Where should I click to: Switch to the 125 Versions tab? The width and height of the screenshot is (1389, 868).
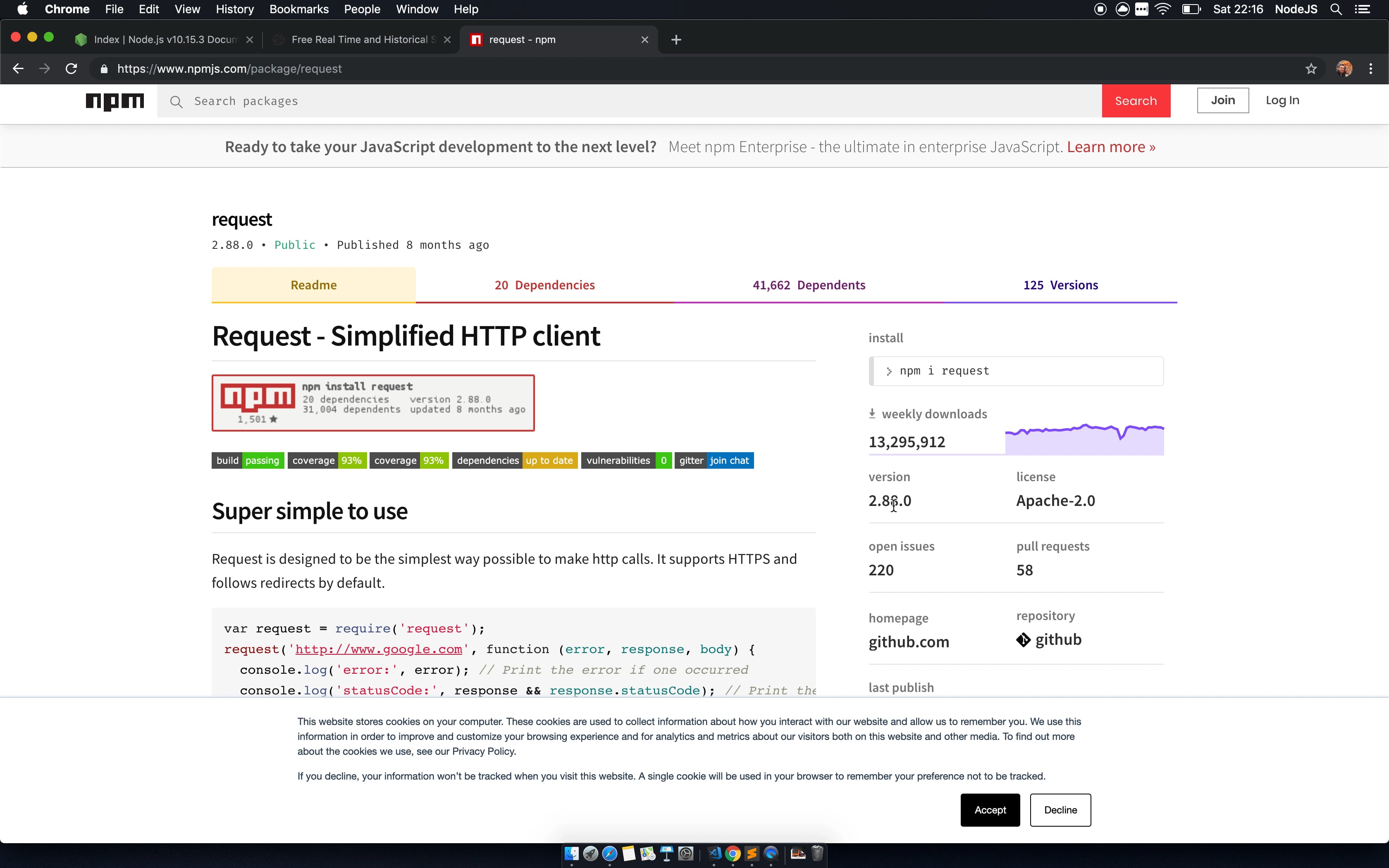click(x=1061, y=285)
